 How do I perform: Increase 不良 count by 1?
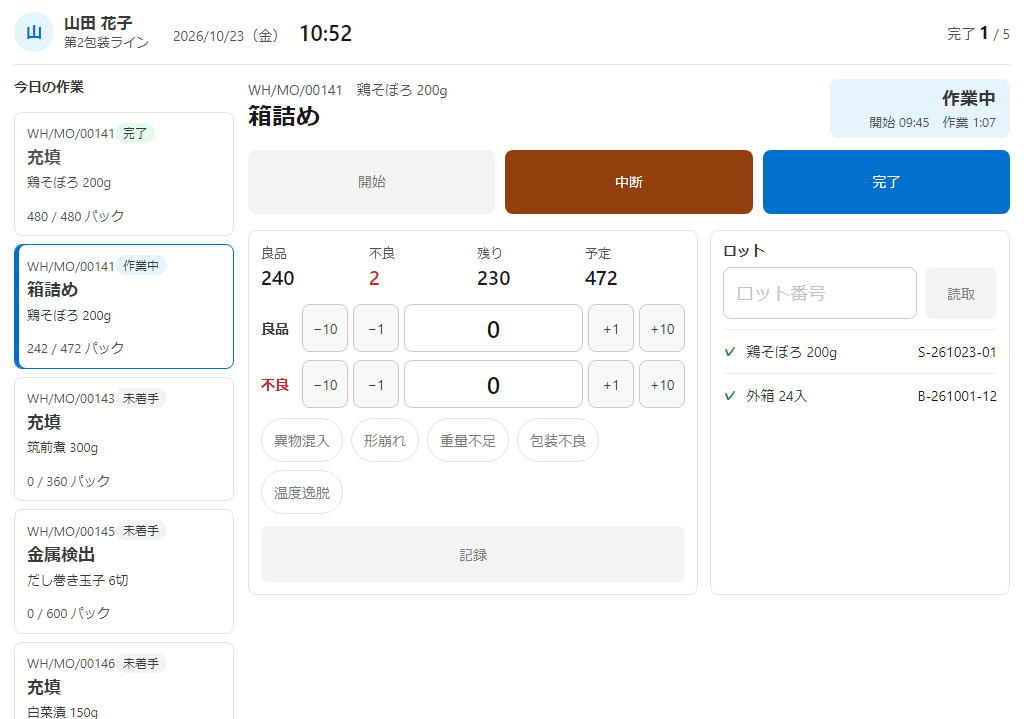point(611,385)
